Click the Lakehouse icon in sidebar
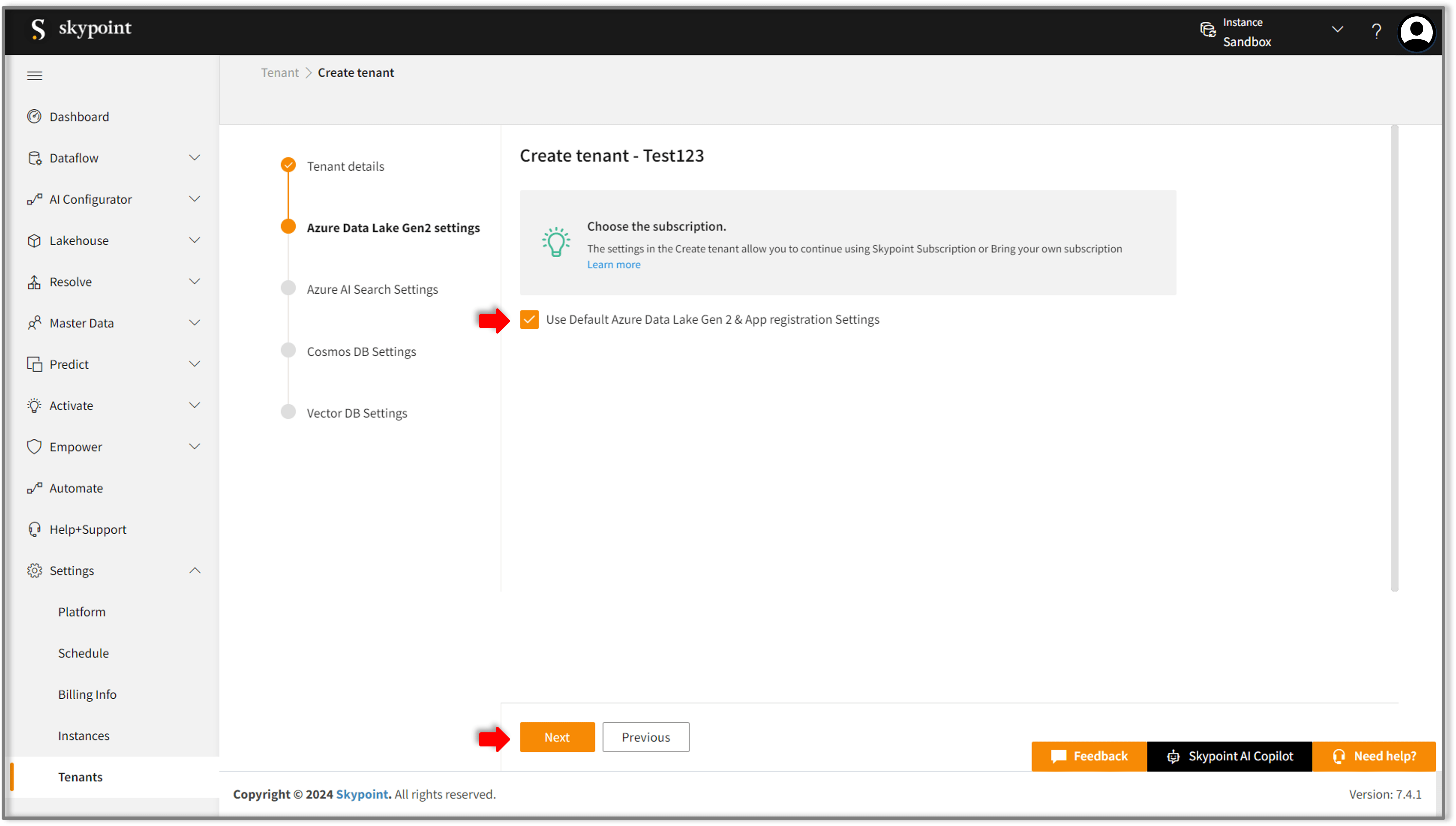The width and height of the screenshot is (1456, 826). (34, 240)
